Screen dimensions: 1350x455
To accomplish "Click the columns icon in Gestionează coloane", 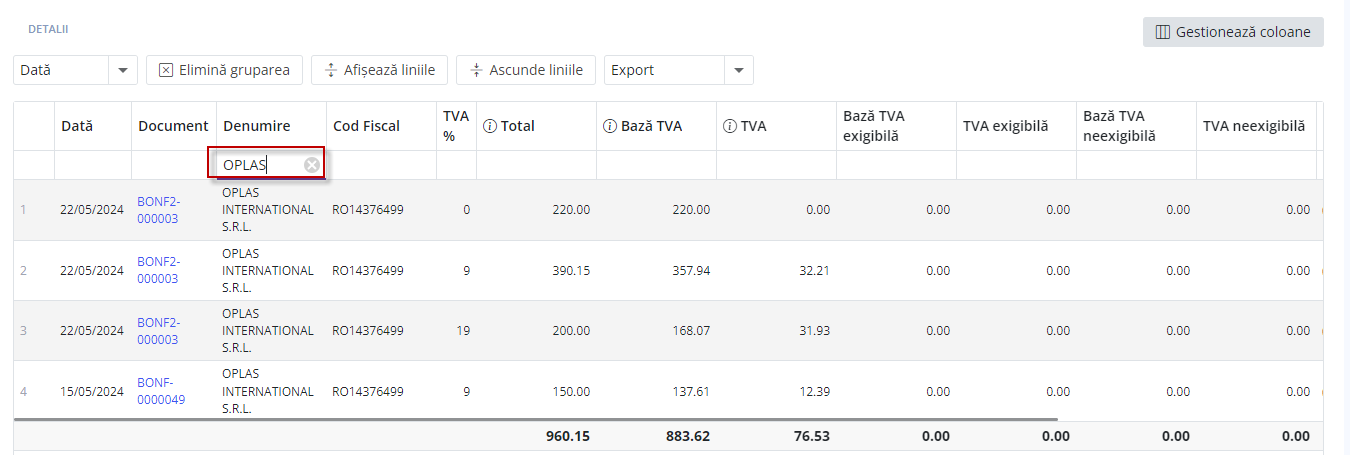I will point(1162,32).
